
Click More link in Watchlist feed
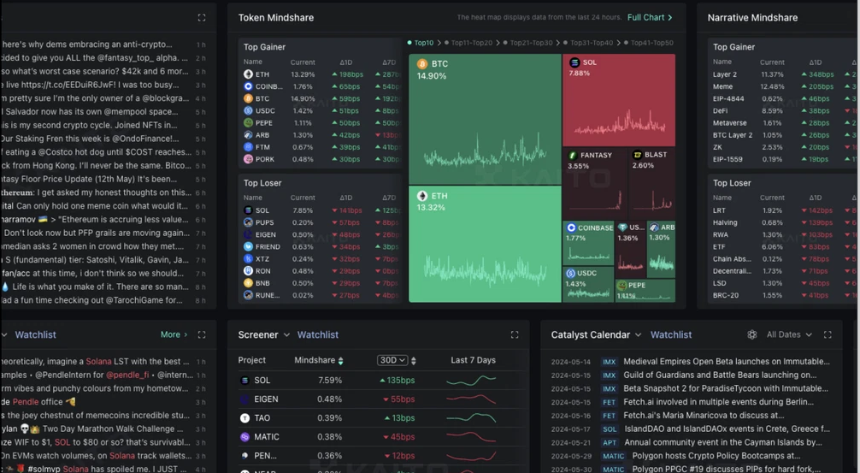click(x=174, y=335)
